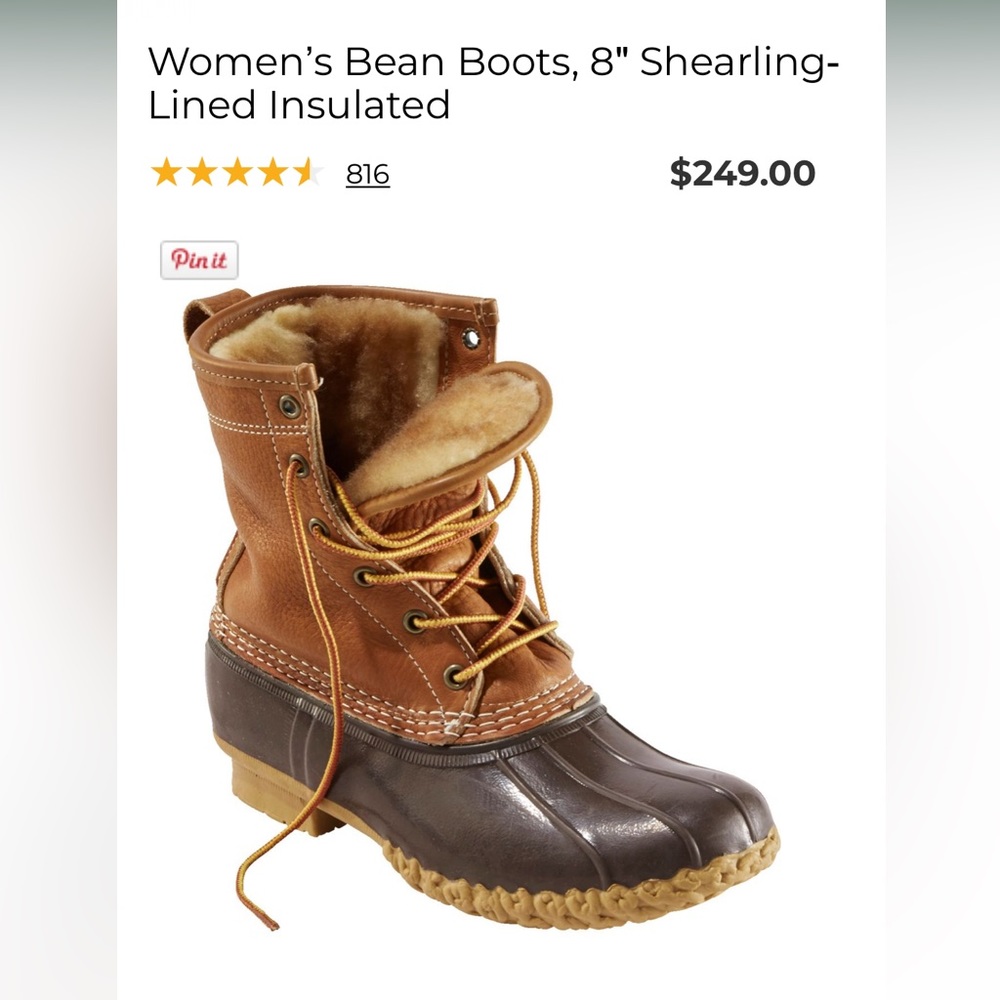Click the product title Women's Bean Boots
Image resolution: width=1000 pixels, height=1000 pixels.
tap(400, 65)
